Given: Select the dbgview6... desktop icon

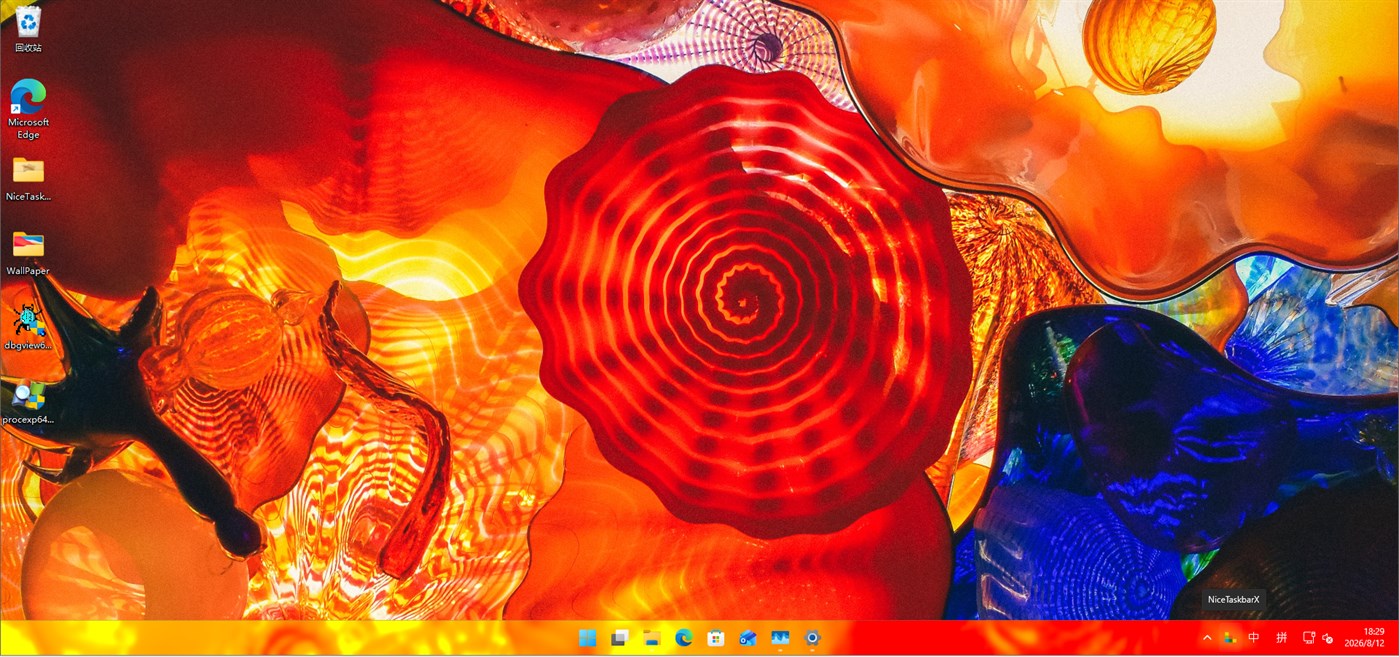Looking at the screenshot, I should [28, 326].
